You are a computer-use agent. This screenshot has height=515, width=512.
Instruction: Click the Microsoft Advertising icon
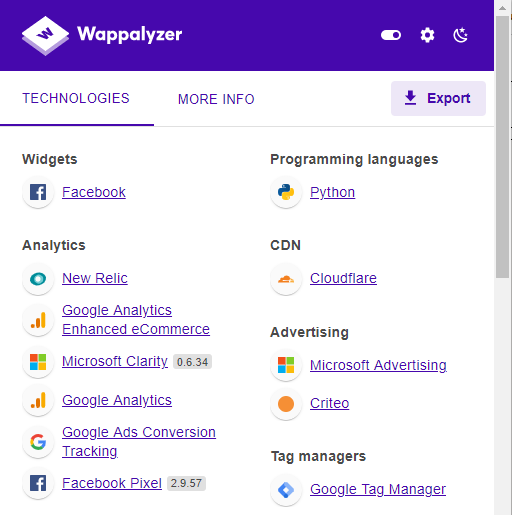point(286,365)
